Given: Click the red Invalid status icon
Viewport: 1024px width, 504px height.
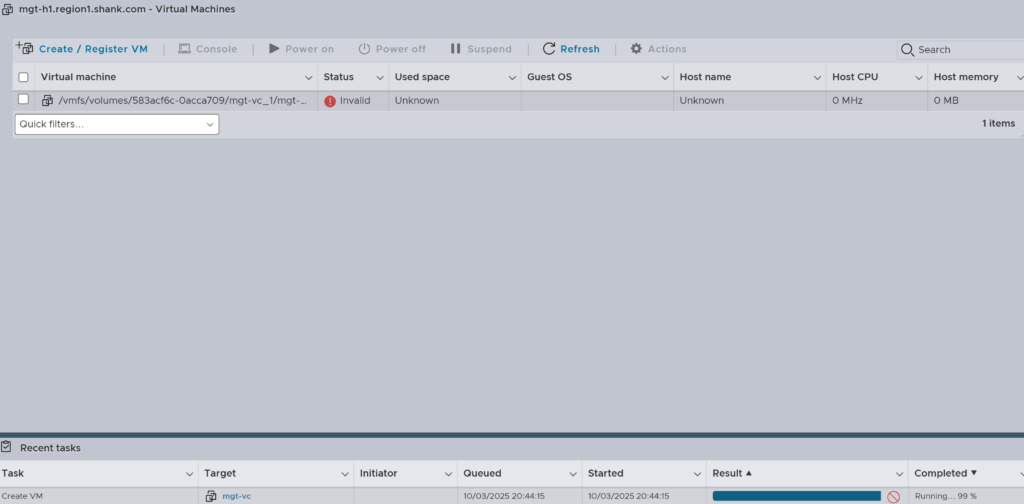Looking at the screenshot, I should [x=330, y=101].
